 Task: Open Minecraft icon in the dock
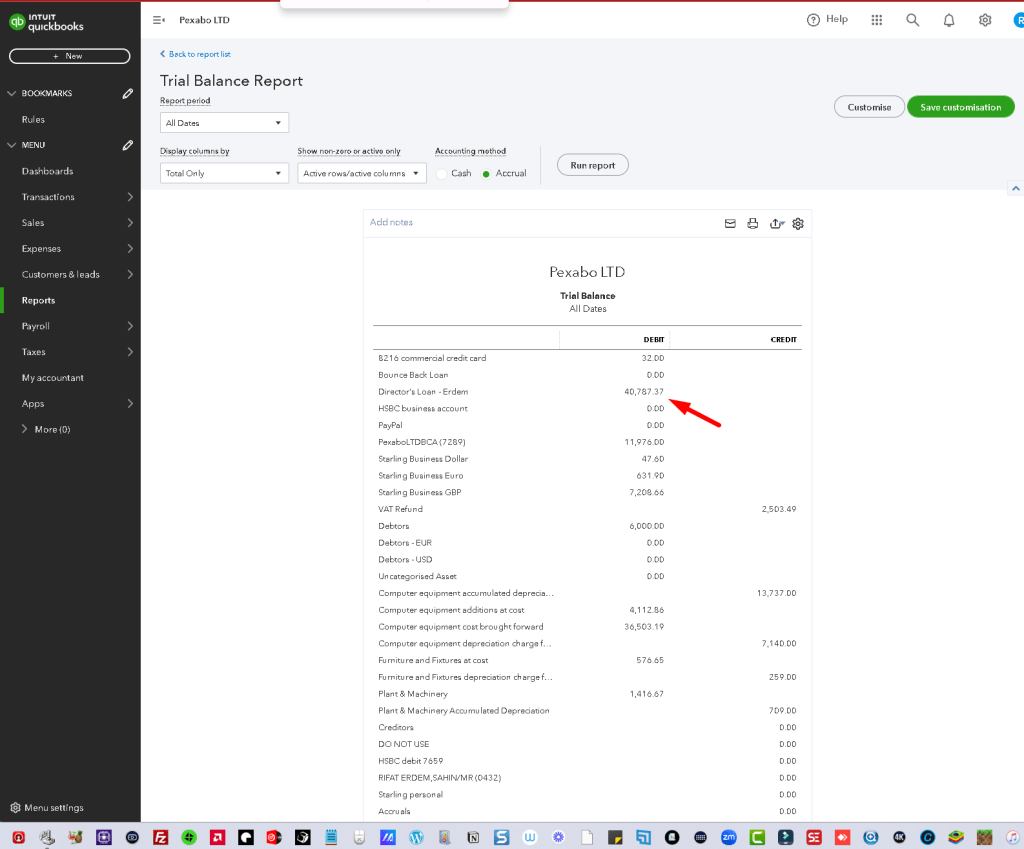click(x=984, y=837)
